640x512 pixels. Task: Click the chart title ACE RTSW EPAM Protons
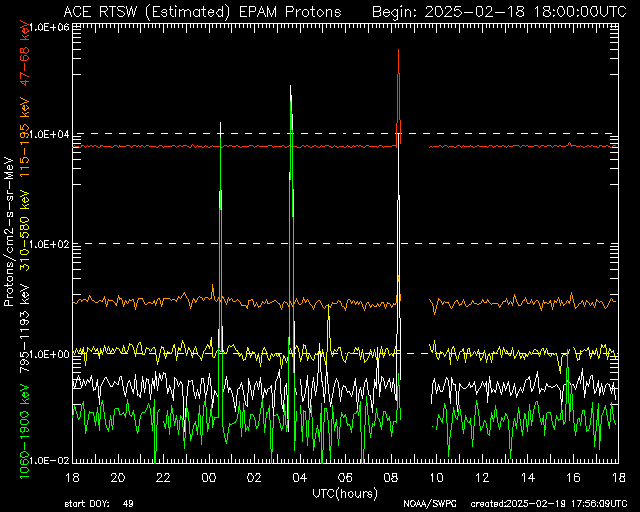click(202, 12)
